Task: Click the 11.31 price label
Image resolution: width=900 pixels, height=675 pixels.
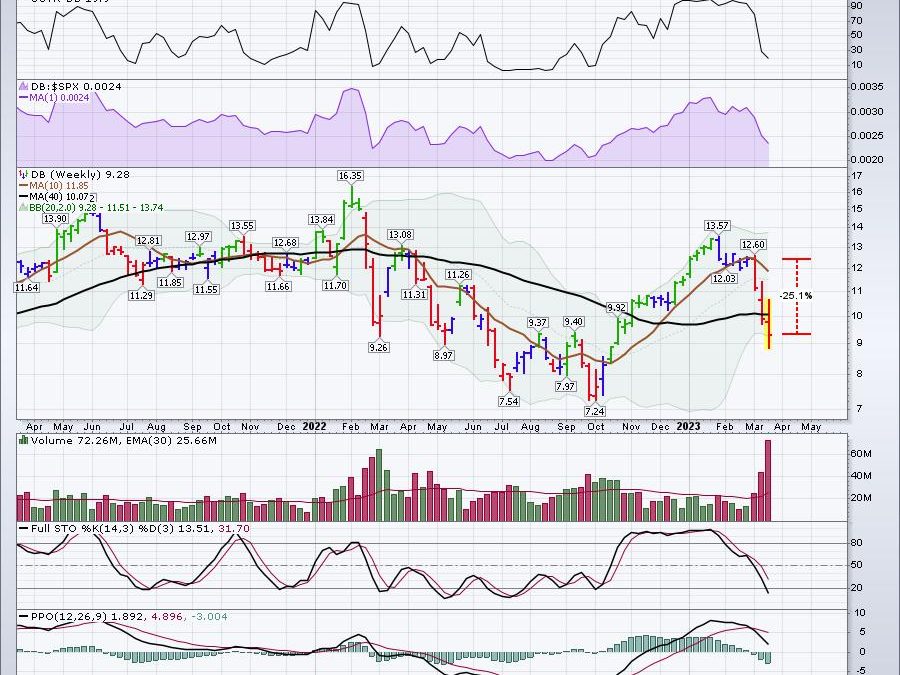Action: [x=414, y=294]
